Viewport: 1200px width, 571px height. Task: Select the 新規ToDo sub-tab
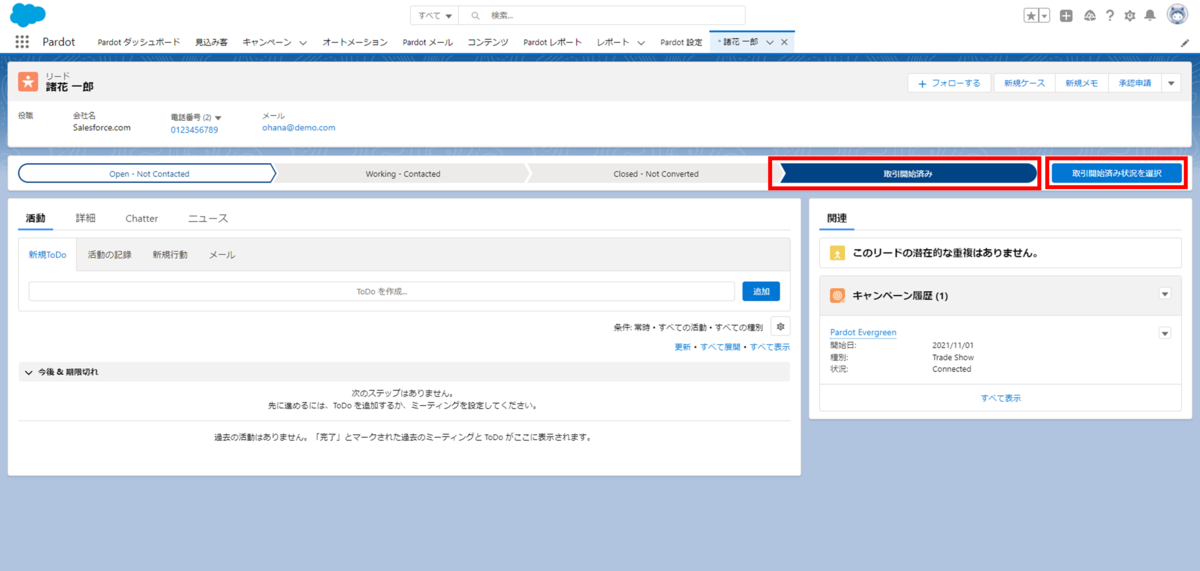pos(47,255)
